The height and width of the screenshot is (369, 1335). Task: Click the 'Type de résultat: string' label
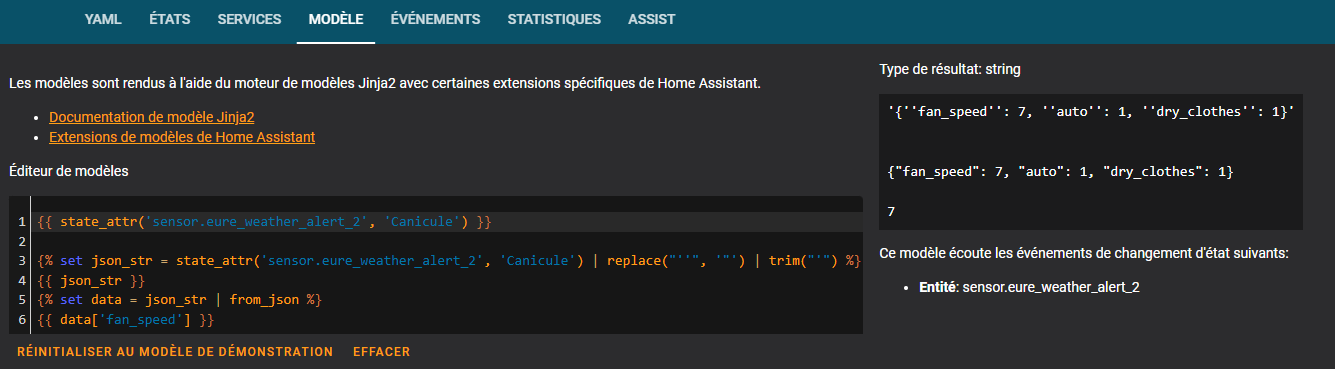tap(950, 70)
